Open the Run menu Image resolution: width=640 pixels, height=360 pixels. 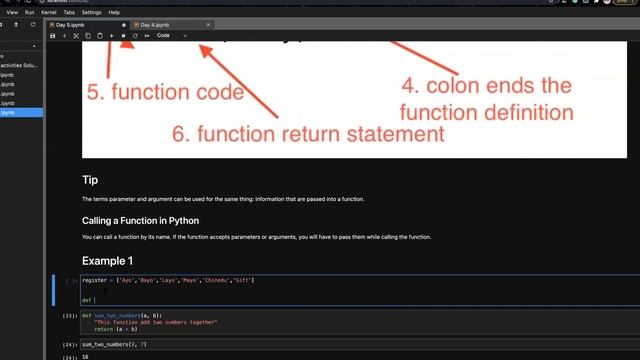[29, 13]
